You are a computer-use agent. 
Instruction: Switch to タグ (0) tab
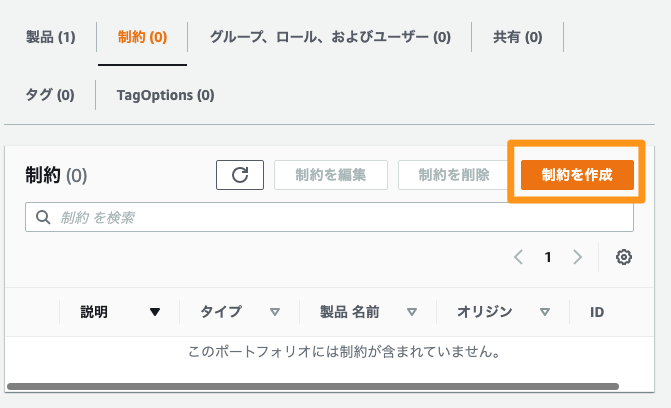tap(50, 95)
